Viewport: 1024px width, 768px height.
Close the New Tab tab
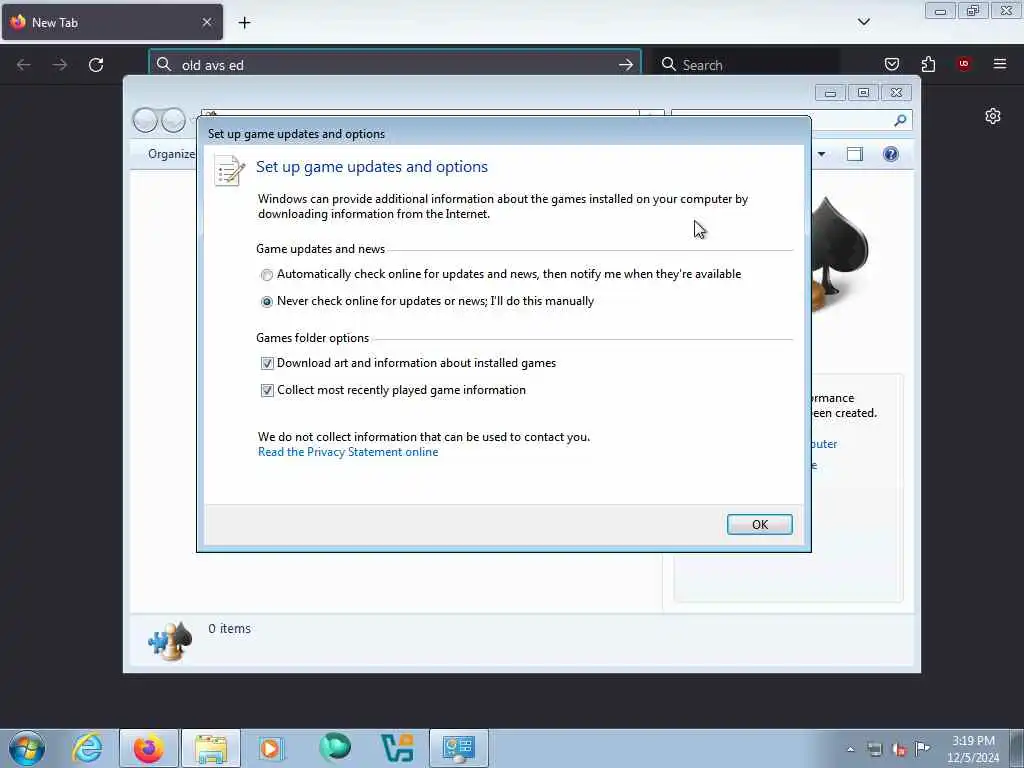coord(207,22)
